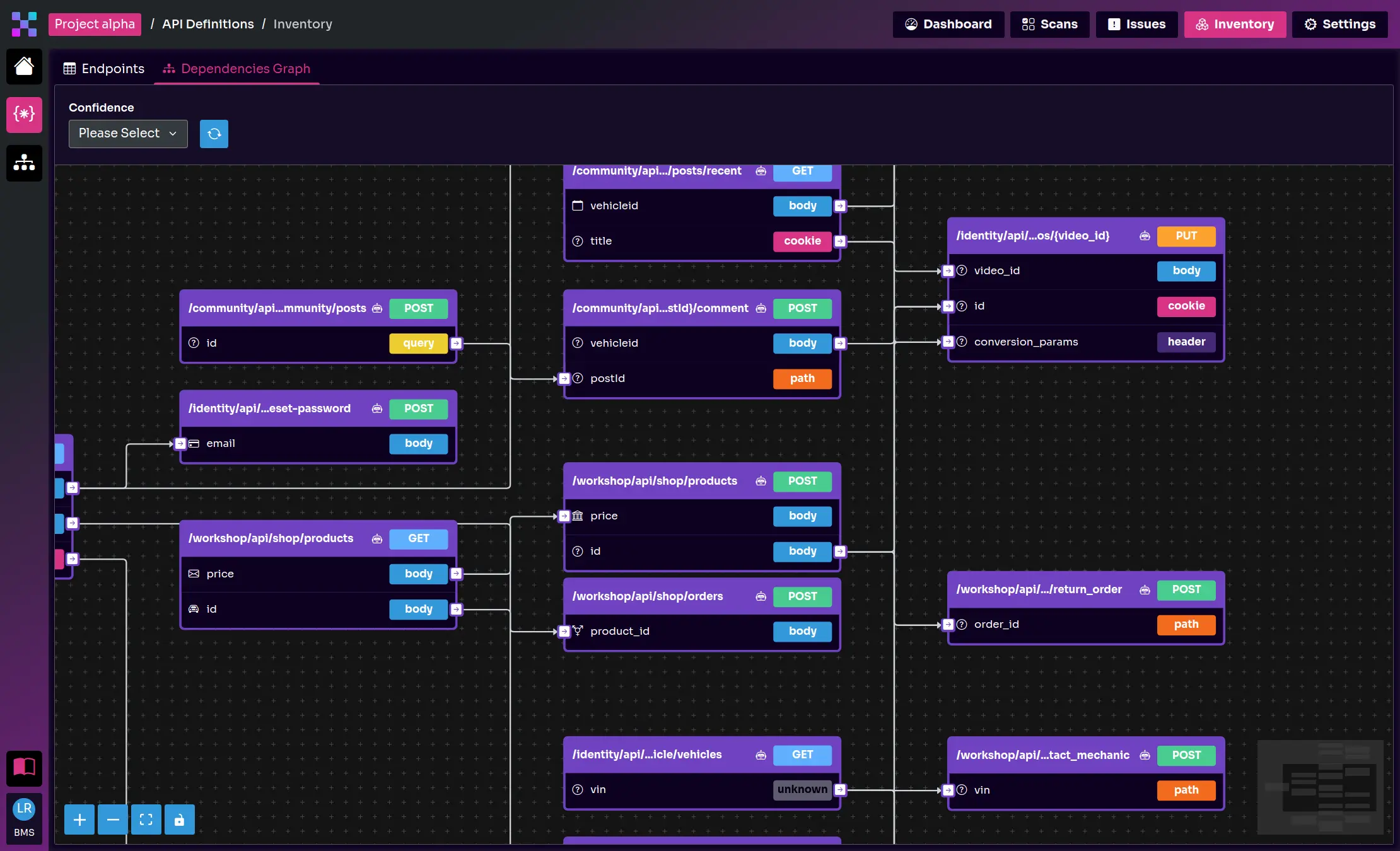This screenshot has width=1400, height=851.
Task: Open the Dashboard page
Action: point(948,24)
